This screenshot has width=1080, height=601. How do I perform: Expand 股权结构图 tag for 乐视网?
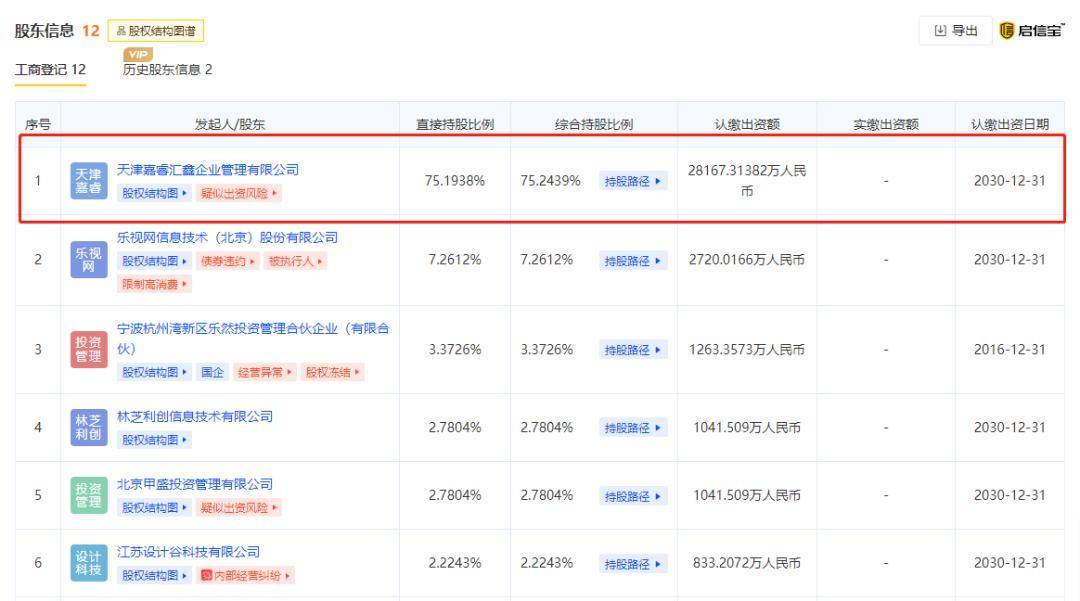(x=154, y=262)
